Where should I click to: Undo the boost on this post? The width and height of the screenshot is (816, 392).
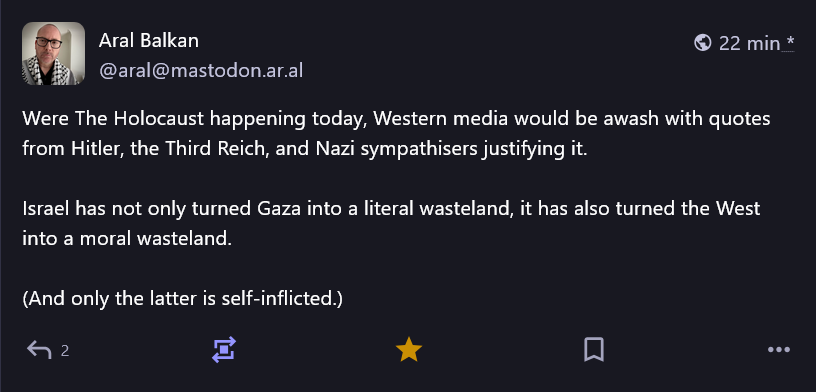click(x=224, y=350)
